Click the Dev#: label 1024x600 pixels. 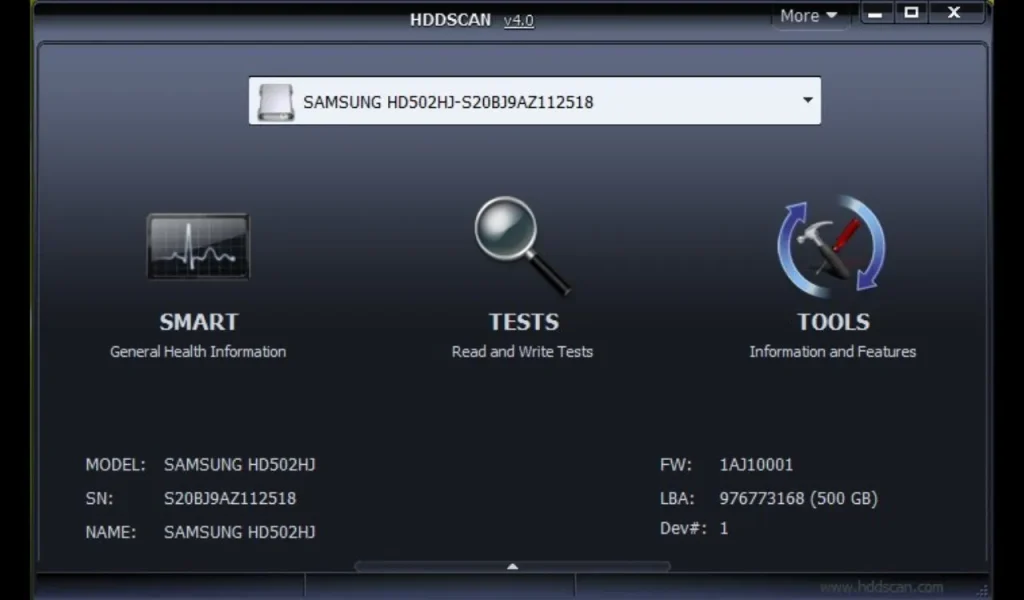(x=683, y=528)
